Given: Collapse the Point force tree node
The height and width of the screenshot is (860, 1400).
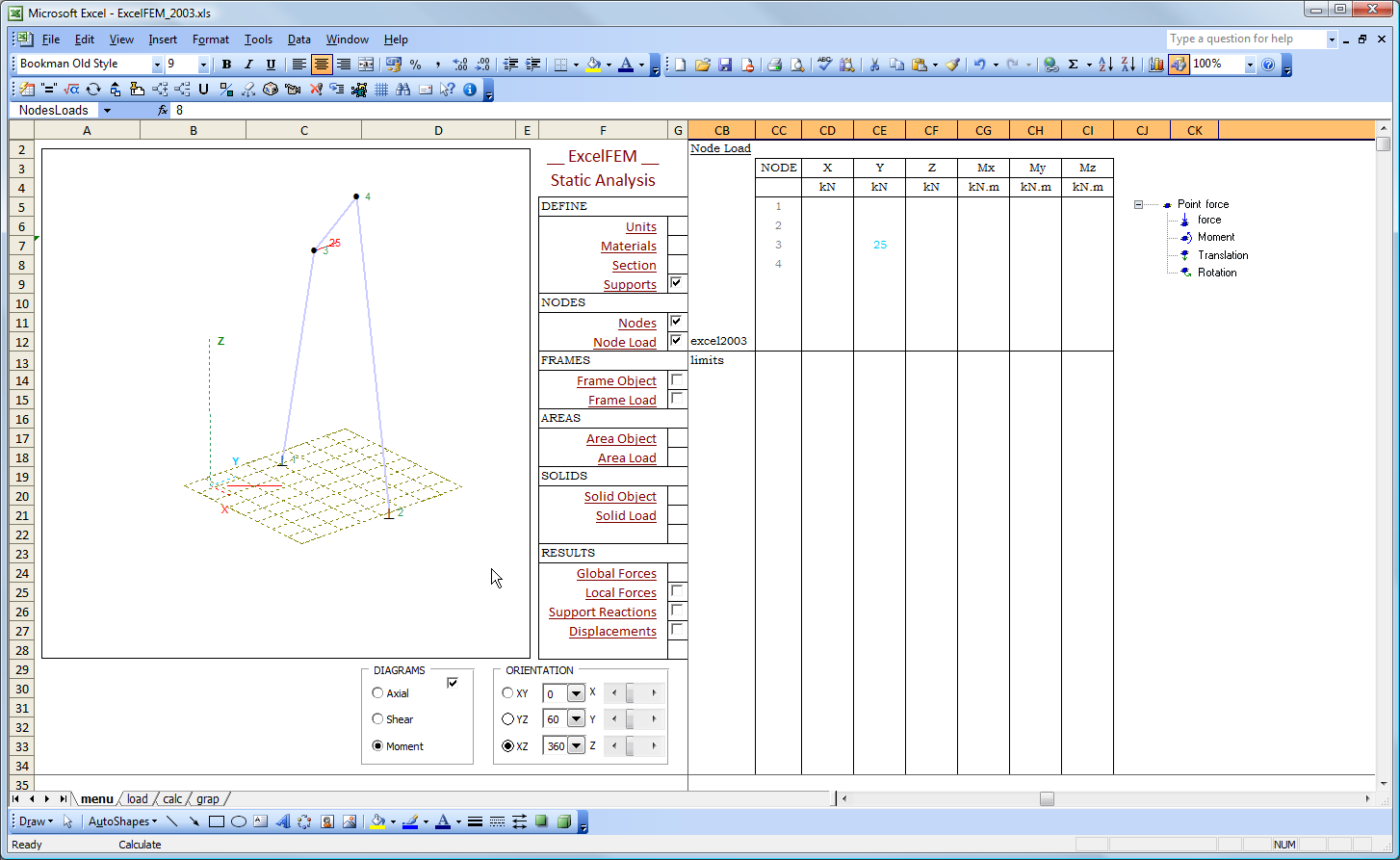Looking at the screenshot, I should tap(1139, 204).
